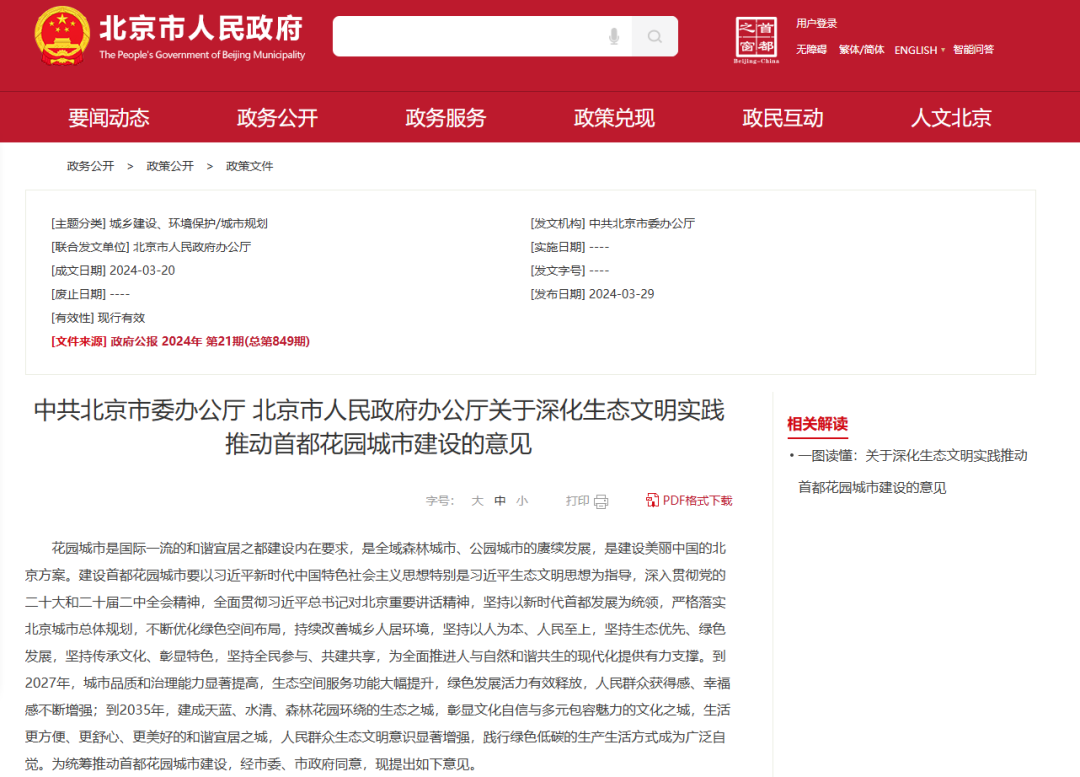Switch to the 政务服务 section
1080x777 pixels.
click(445, 117)
